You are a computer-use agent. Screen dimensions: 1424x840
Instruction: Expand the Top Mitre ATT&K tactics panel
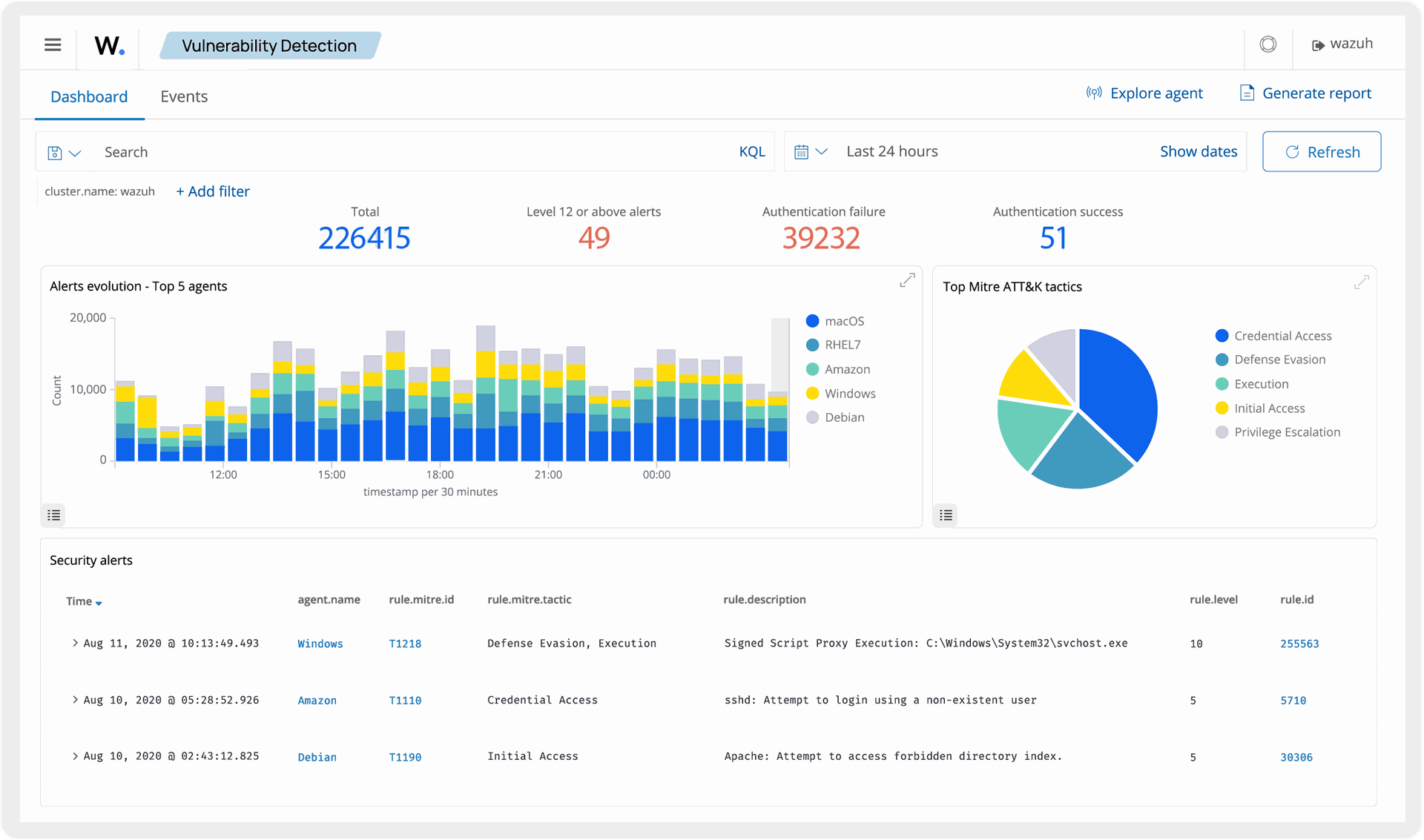tap(1361, 282)
